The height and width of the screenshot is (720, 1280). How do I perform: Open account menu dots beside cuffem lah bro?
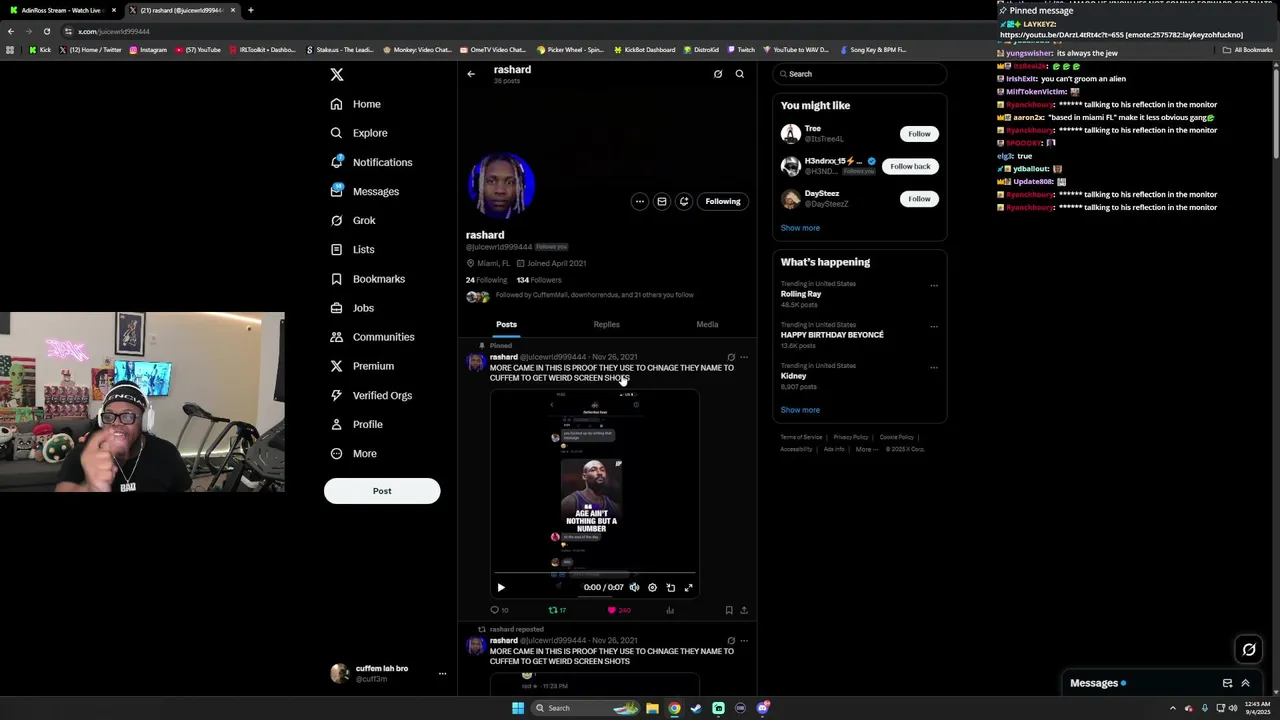click(x=442, y=674)
